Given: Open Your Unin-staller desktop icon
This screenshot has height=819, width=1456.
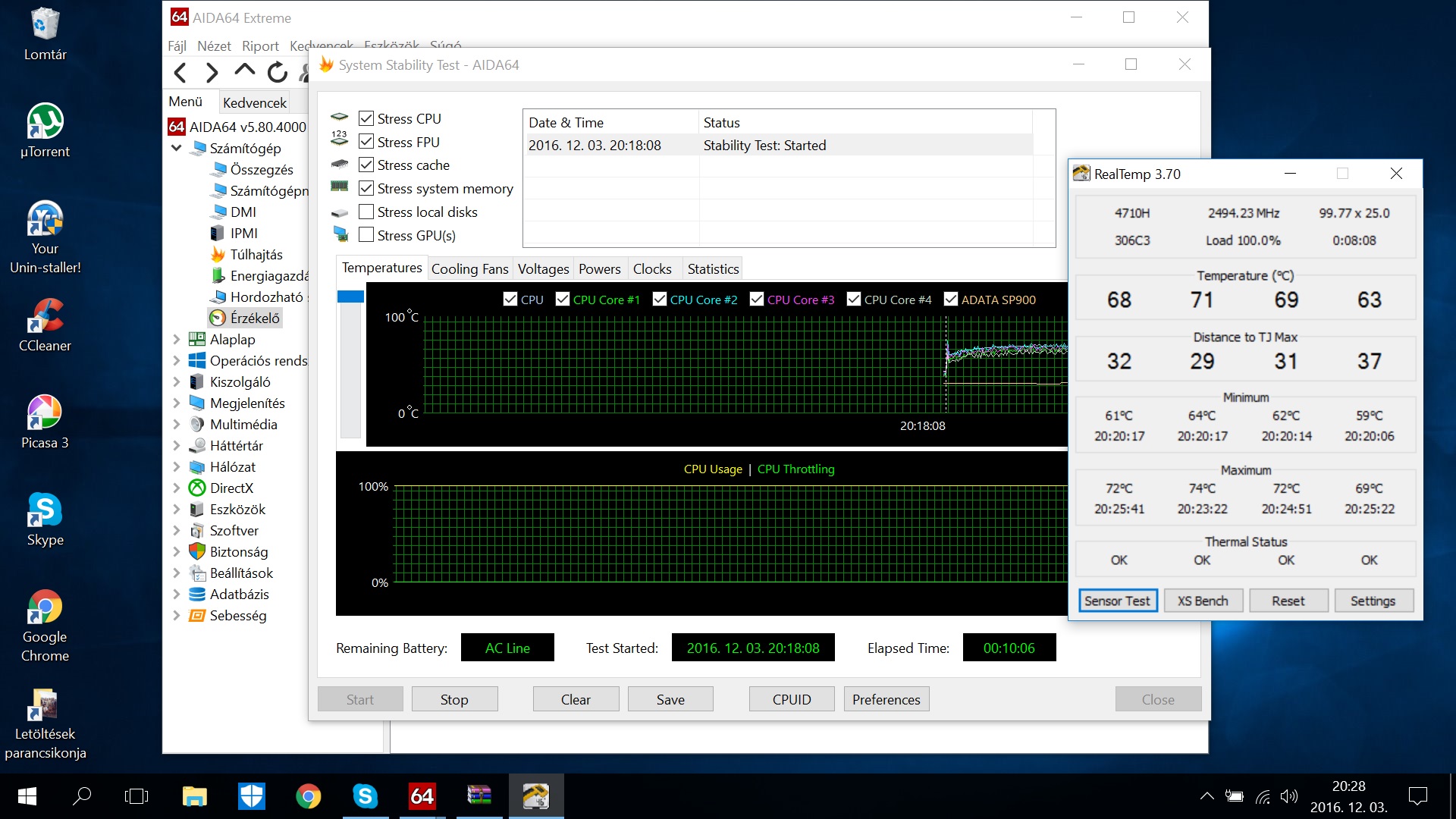Looking at the screenshot, I should 45,237.
